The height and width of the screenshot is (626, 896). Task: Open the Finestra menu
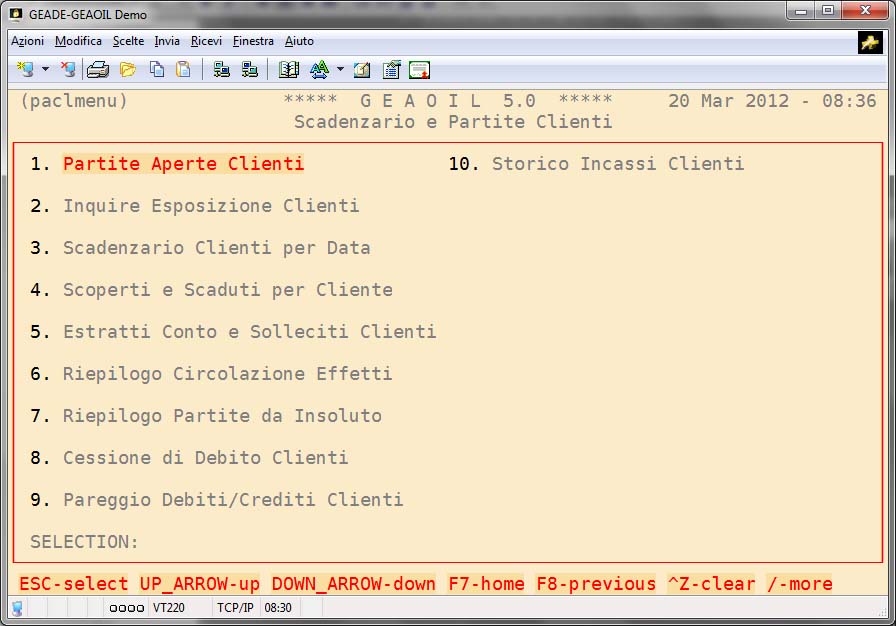[253, 41]
